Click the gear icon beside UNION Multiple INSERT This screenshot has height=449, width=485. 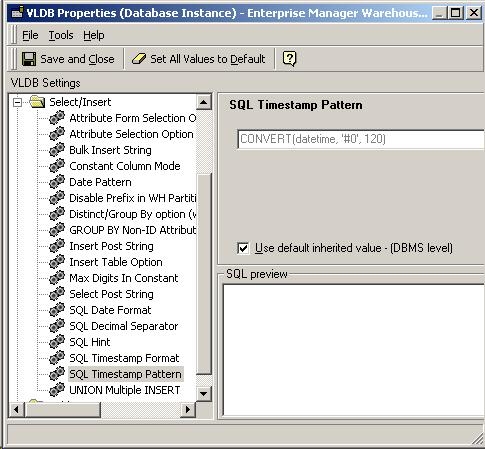click(x=57, y=390)
